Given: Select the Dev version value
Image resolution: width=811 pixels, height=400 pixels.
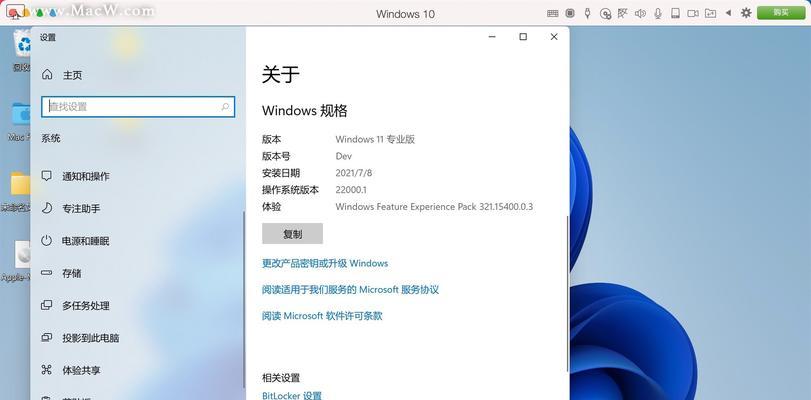Looking at the screenshot, I should click(x=343, y=156).
